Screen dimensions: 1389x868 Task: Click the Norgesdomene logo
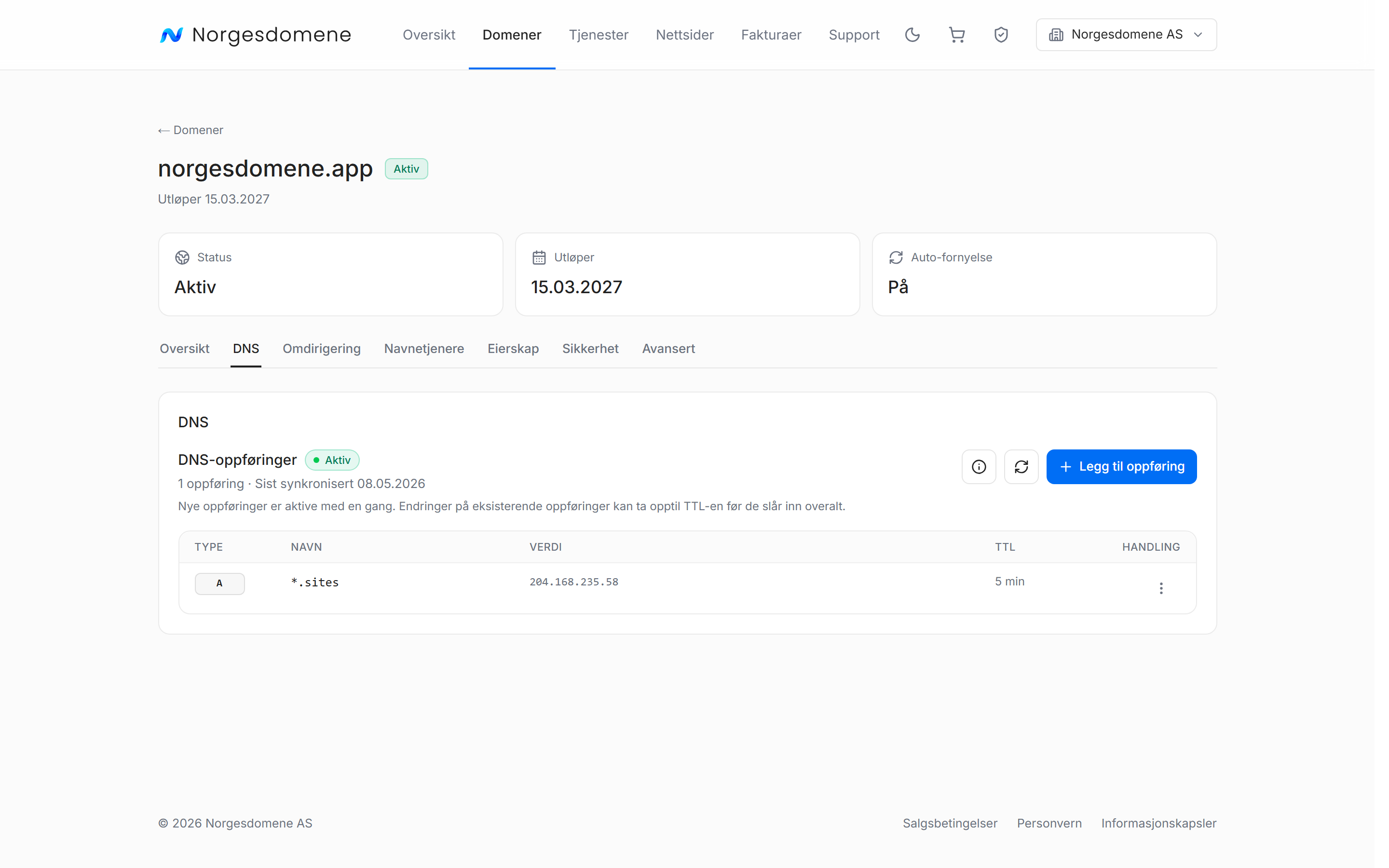click(x=255, y=35)
